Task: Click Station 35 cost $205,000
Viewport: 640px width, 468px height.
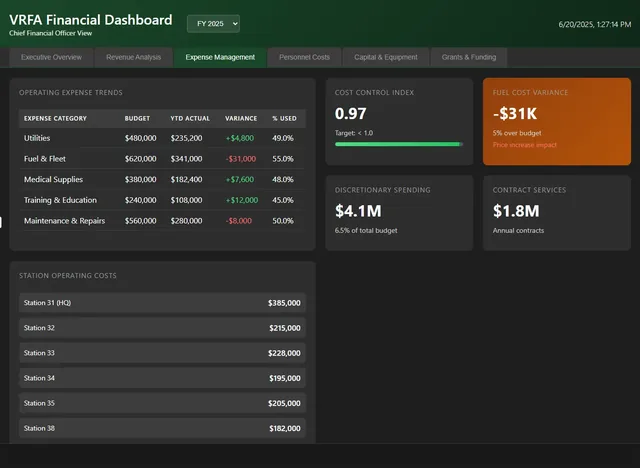Action: coord(284,403)
